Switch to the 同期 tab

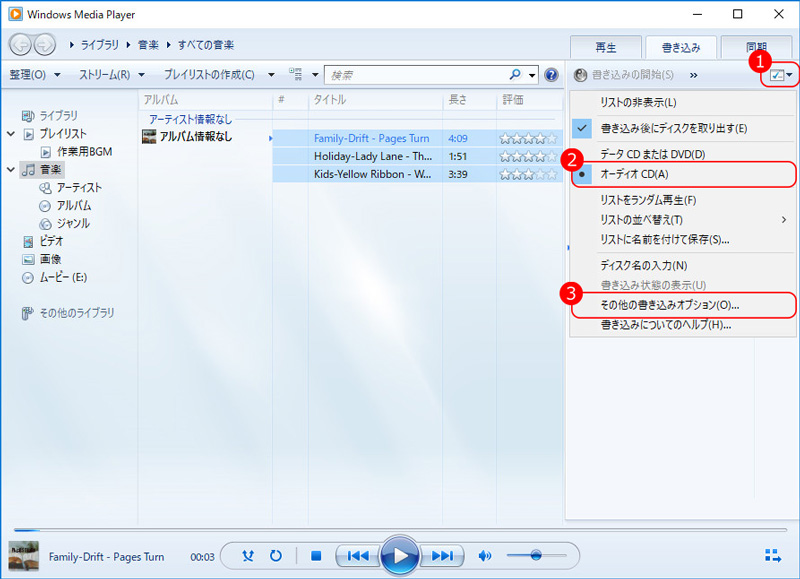[x=757, y=47]
